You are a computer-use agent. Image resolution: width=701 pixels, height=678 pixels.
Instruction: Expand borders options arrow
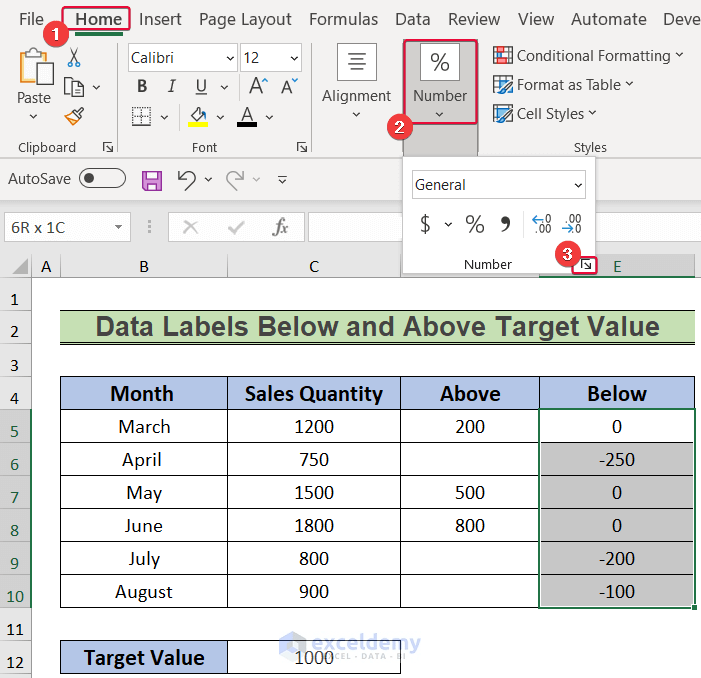[x=165, y=118]
